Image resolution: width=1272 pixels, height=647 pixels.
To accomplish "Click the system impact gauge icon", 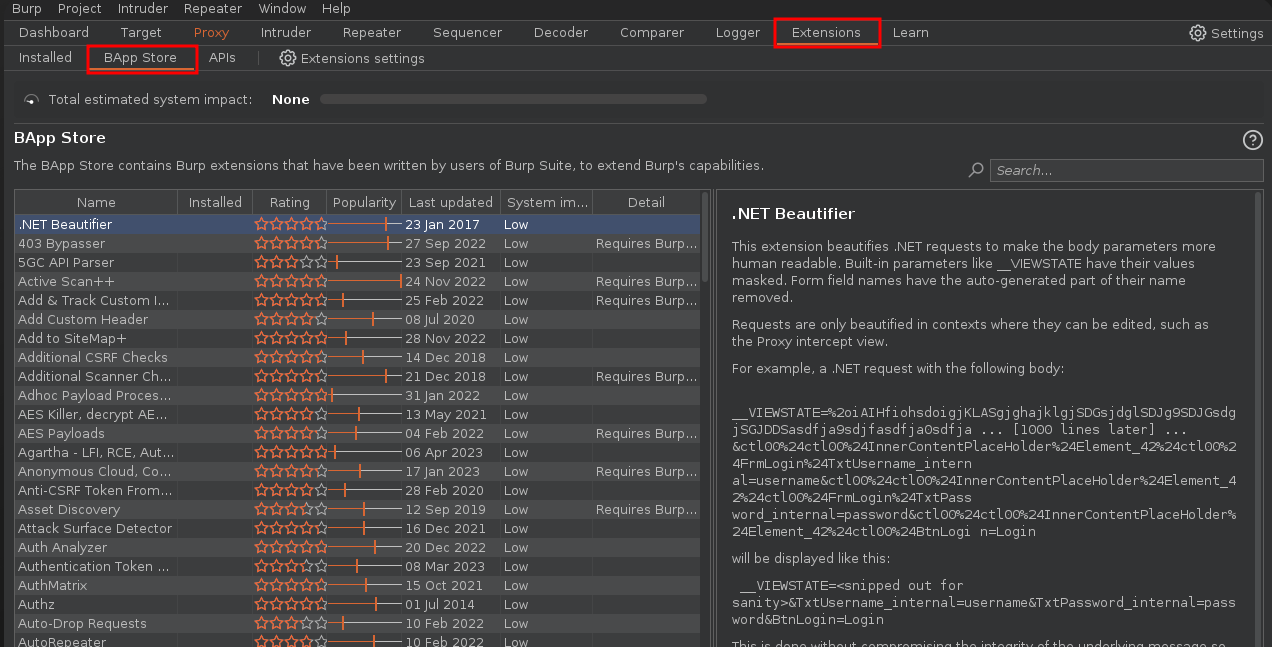I will click(32, 100).
